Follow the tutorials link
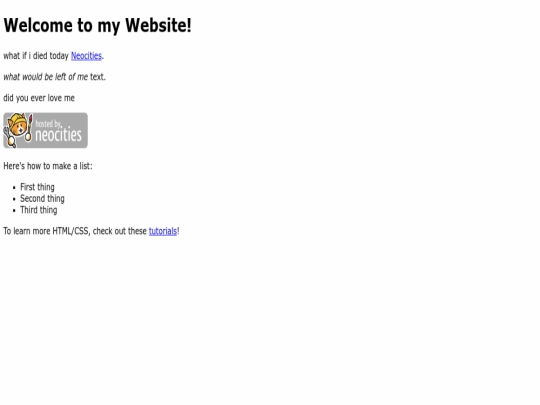This screenshot has height=405, width=540. 163,231
